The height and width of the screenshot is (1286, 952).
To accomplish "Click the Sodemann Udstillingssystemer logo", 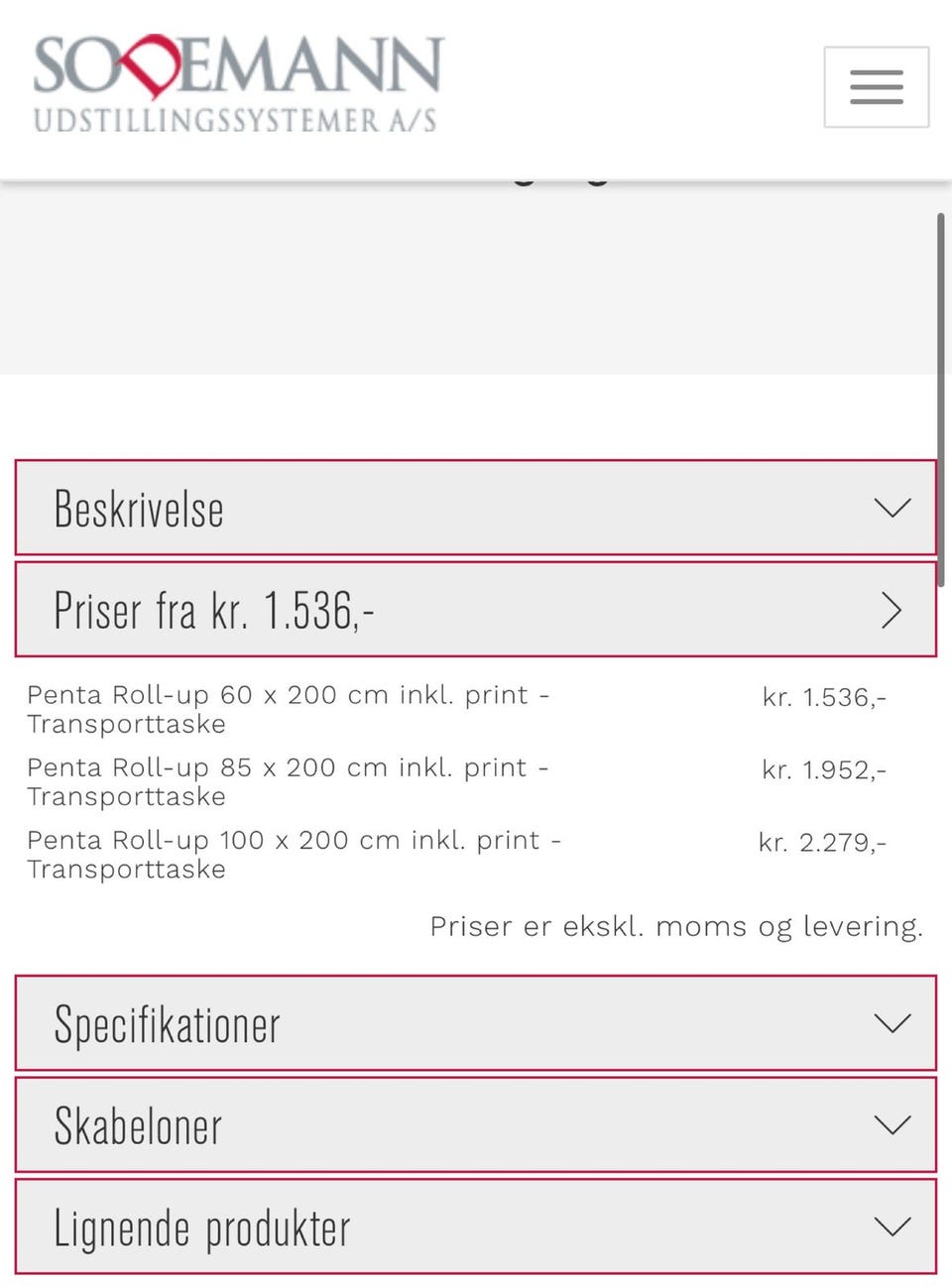I will (238, 85).
